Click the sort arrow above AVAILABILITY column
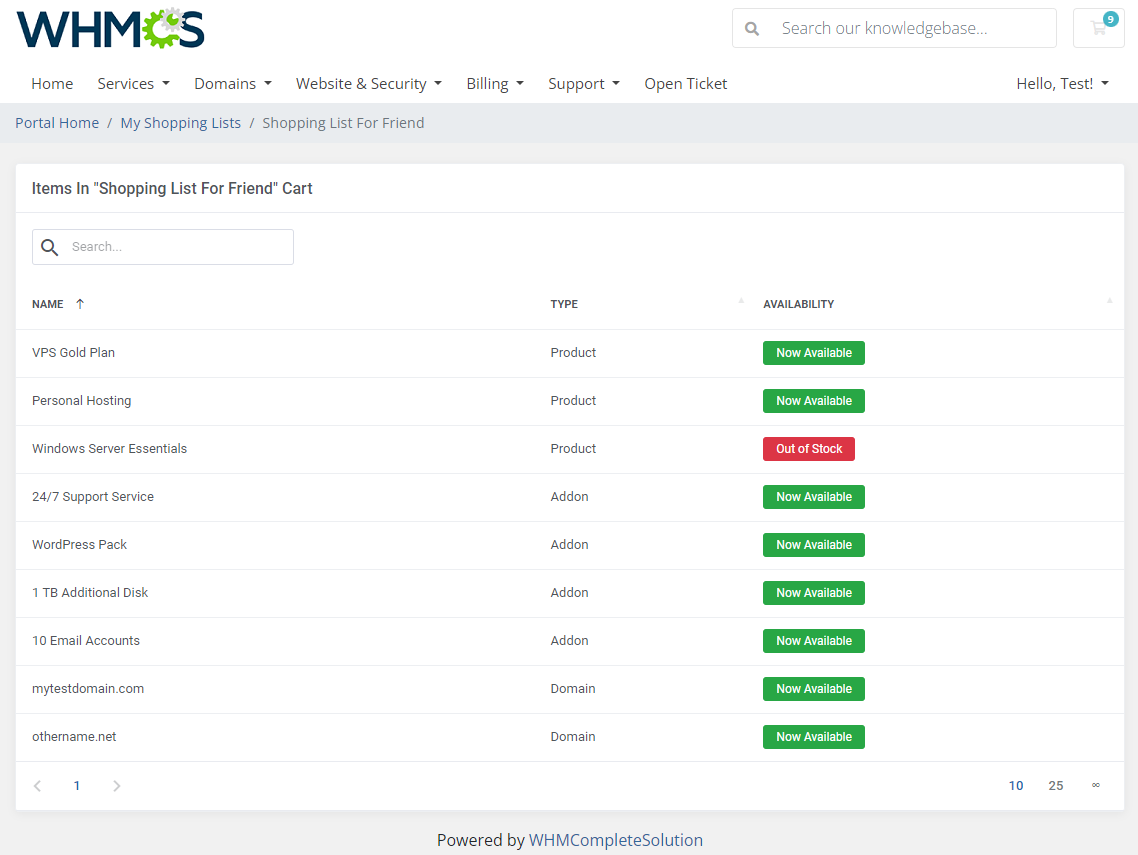1138x855 pixels. (1108, 299)
